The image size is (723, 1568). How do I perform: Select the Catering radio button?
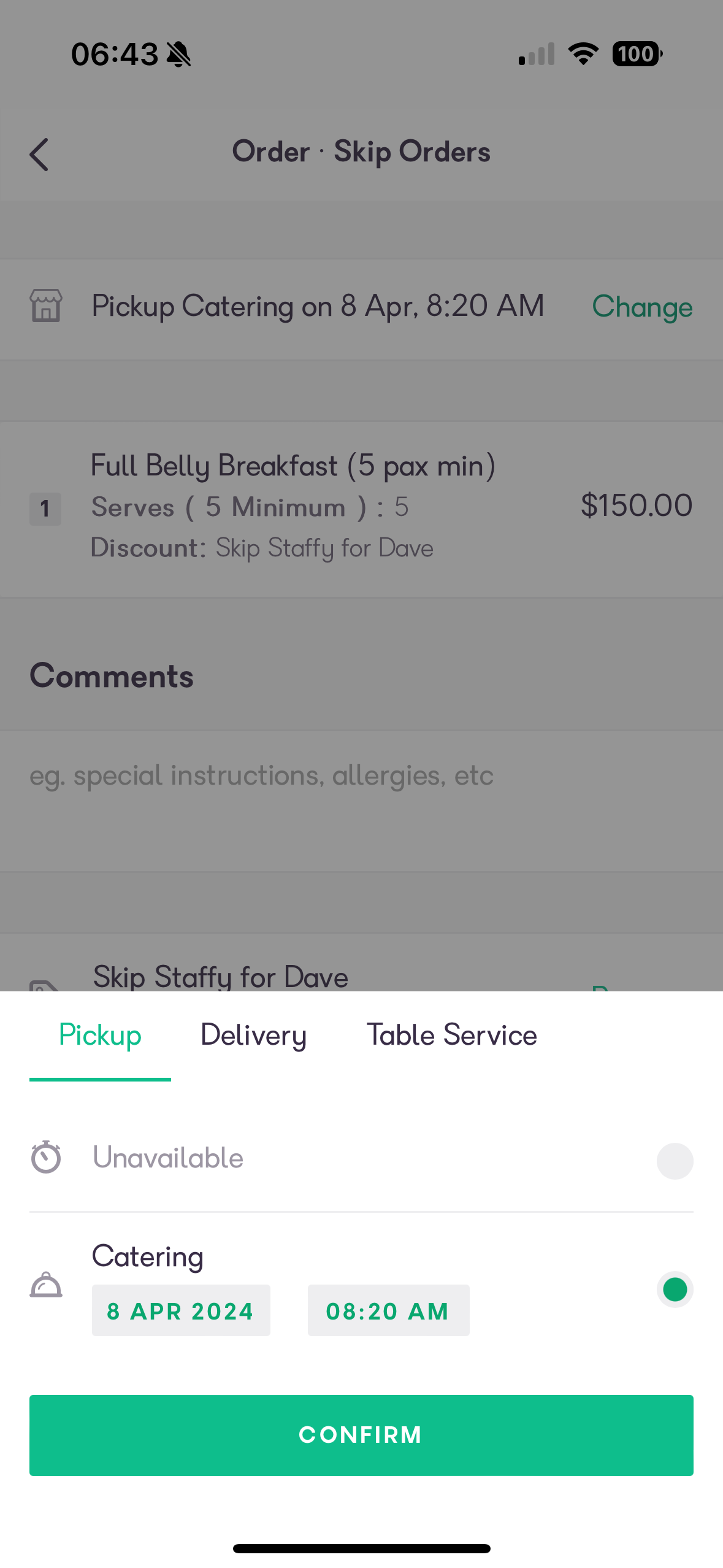[x=675, y=1289]
